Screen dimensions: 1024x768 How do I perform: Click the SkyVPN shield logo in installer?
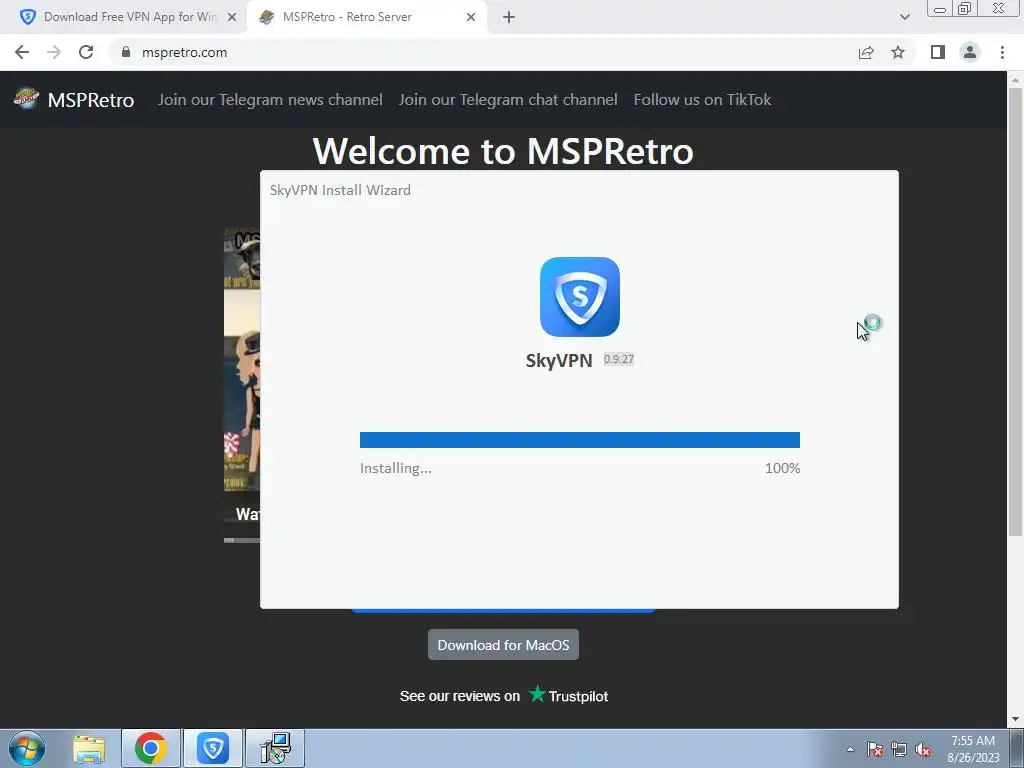[580, 297]
